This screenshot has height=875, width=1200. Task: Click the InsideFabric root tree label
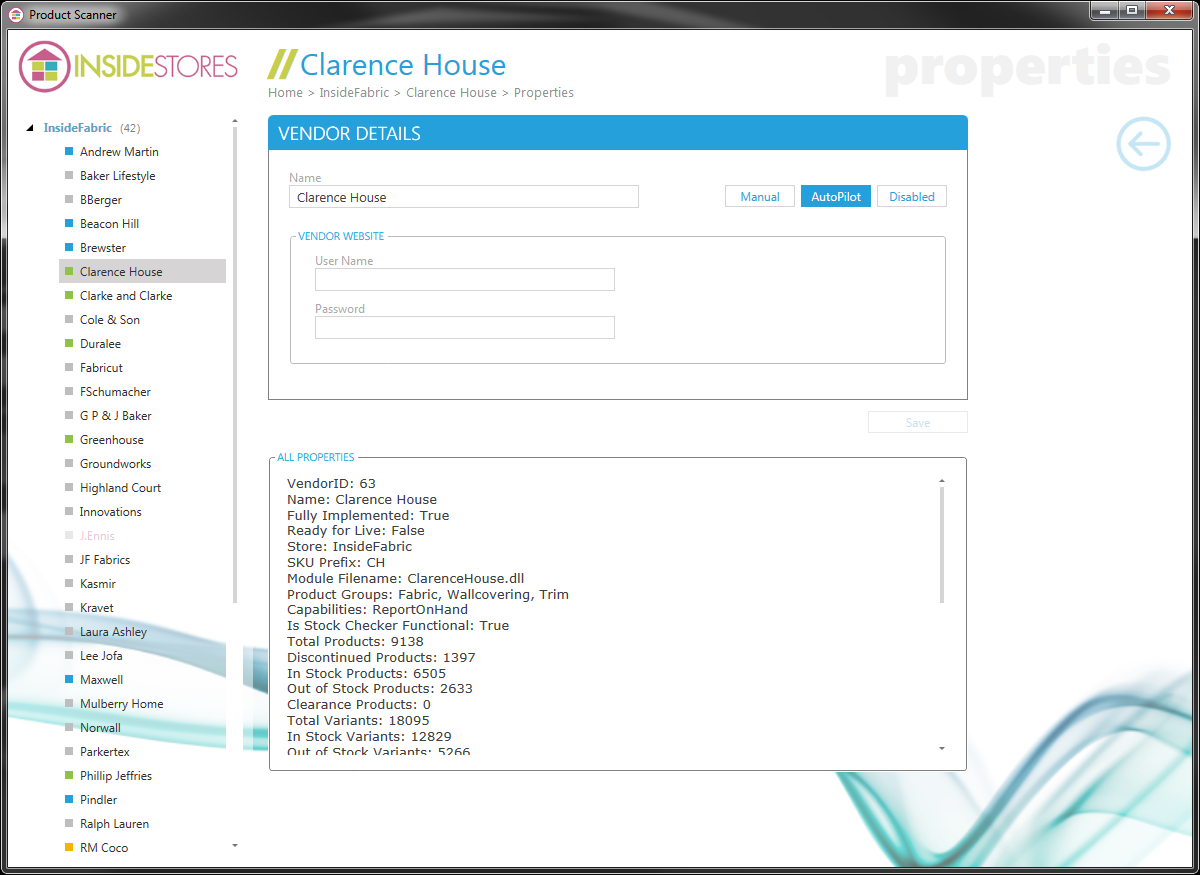point(78,128)
